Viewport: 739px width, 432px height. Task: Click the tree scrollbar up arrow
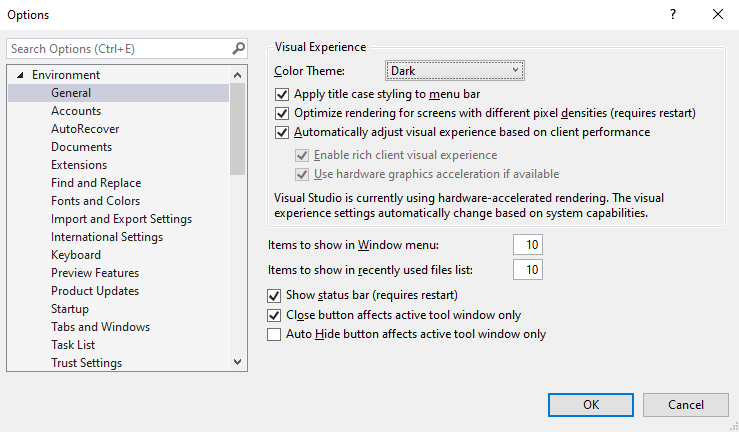[x=238, y=75]
